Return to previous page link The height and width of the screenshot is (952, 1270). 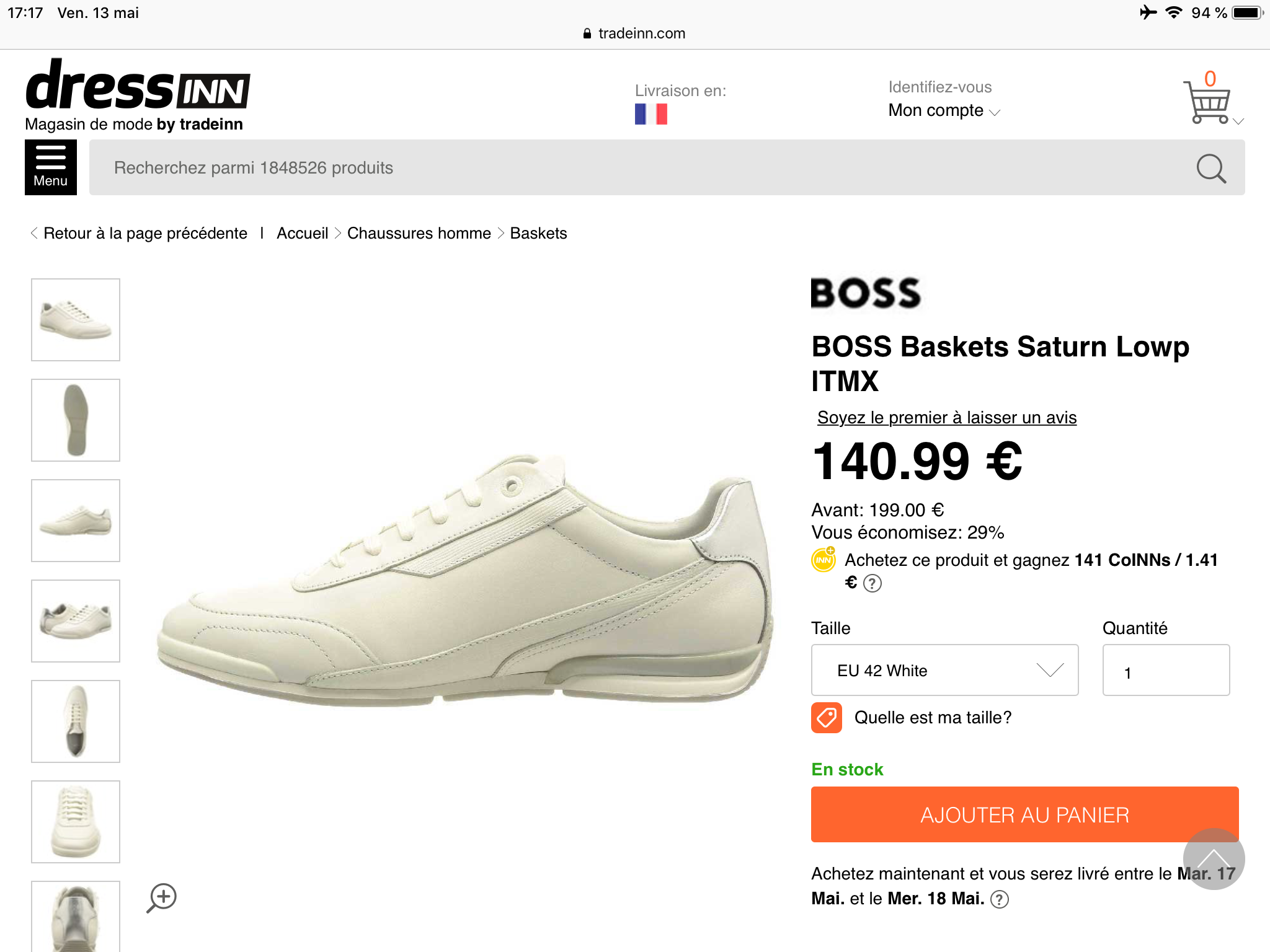(x=144, y=234)
